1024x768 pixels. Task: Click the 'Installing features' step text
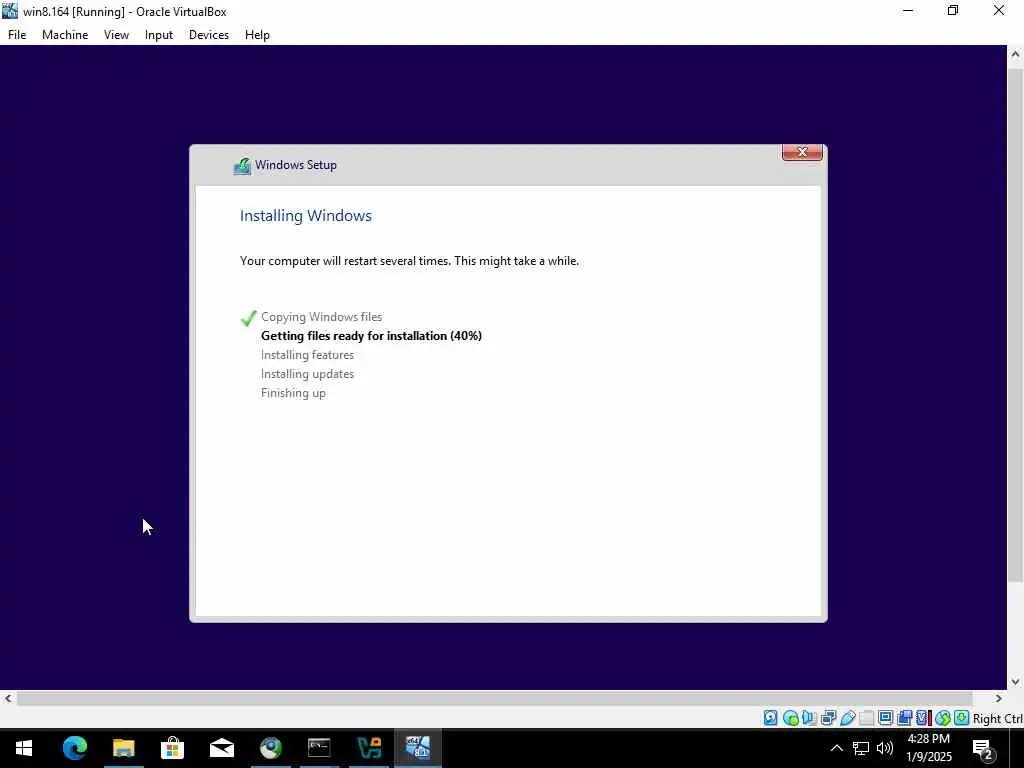[307, 355]
